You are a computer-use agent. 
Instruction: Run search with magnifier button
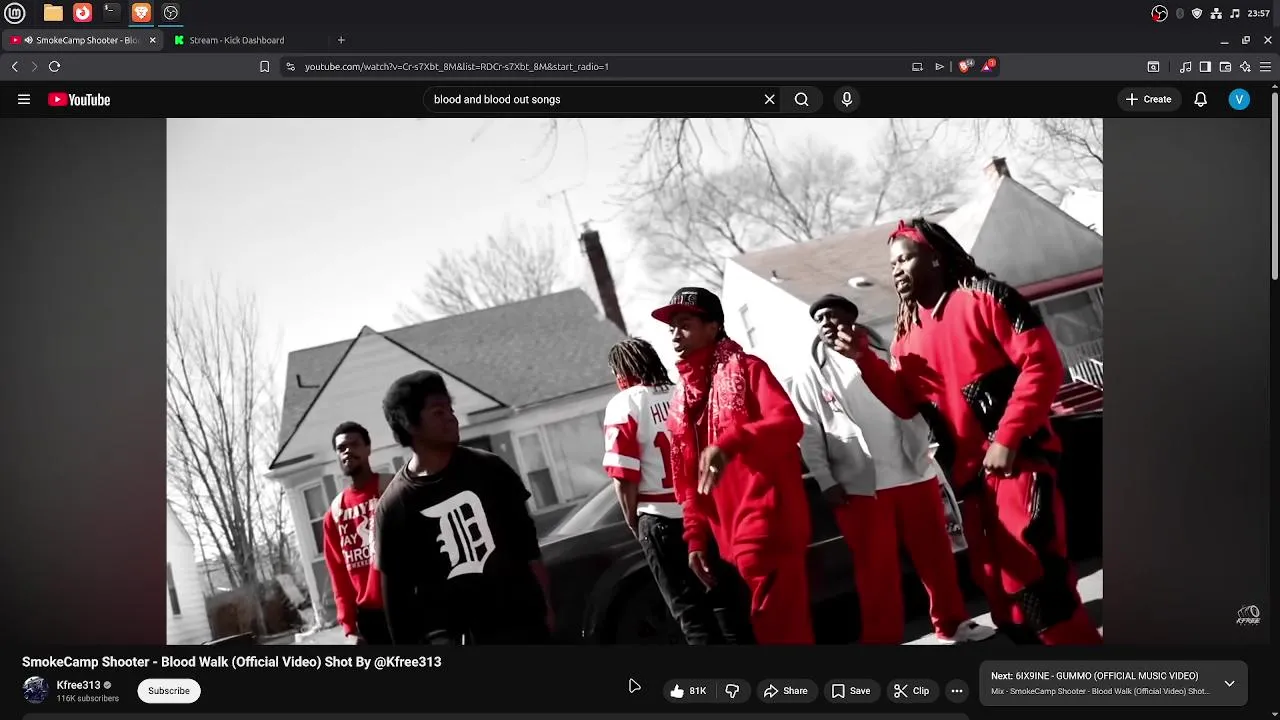[x=802, y=99]
